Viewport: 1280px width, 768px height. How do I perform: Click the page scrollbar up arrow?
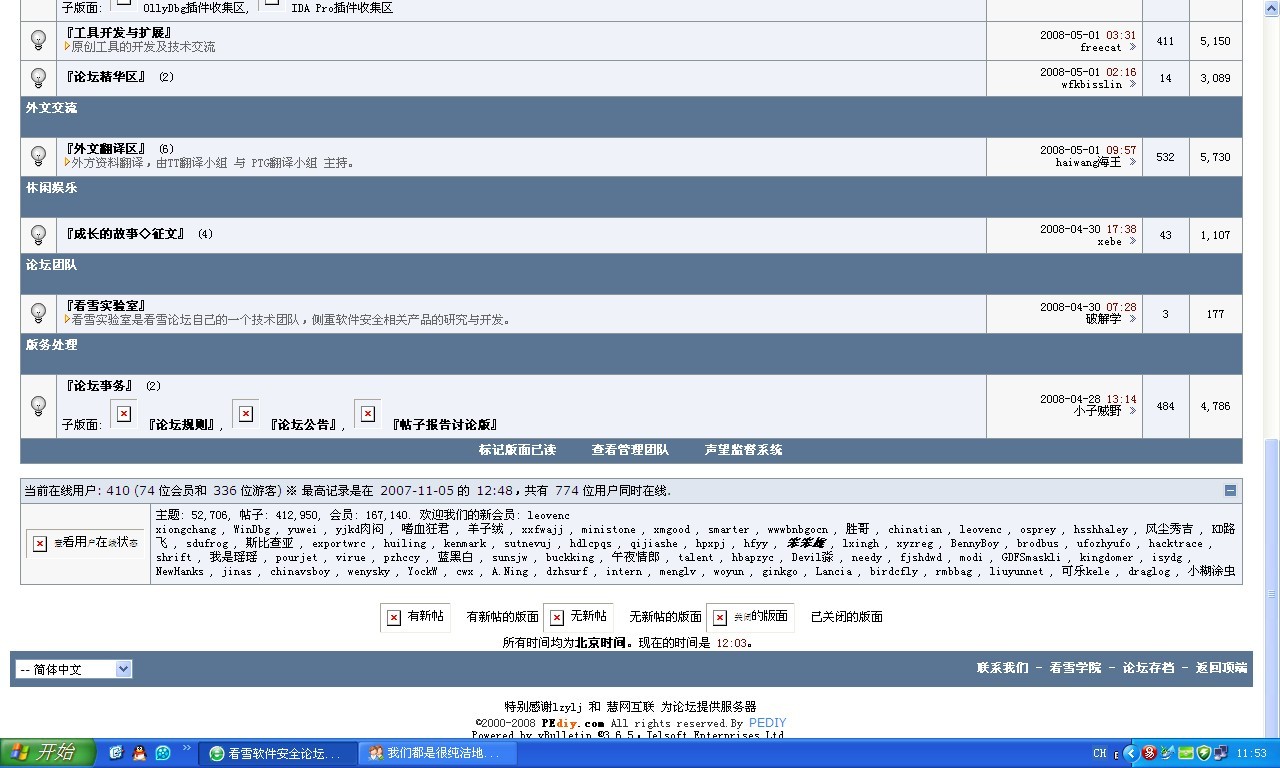(1272, 6)
